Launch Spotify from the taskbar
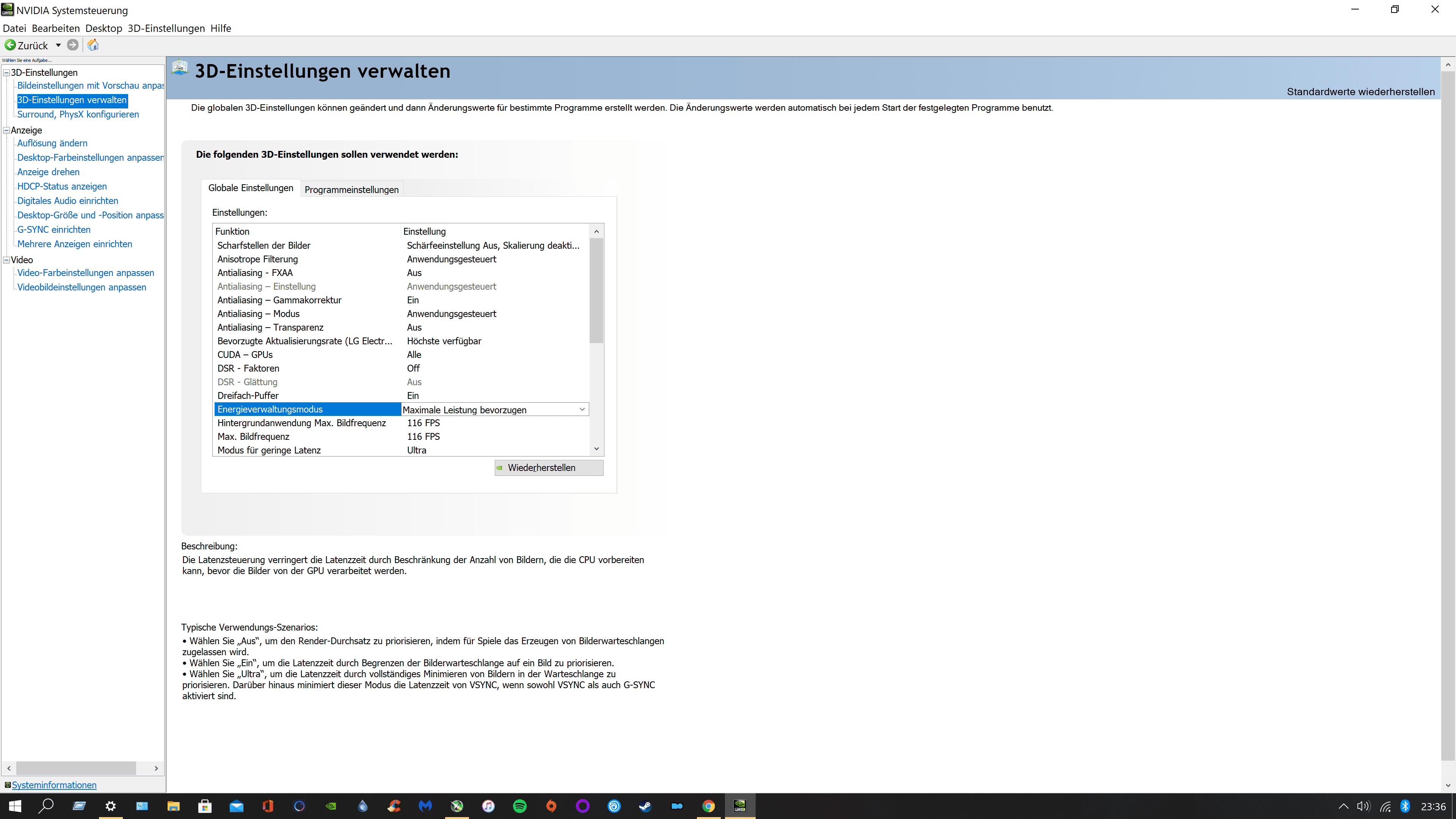The width and height of the screenshot is (1456, 819). tap(519, 806)
